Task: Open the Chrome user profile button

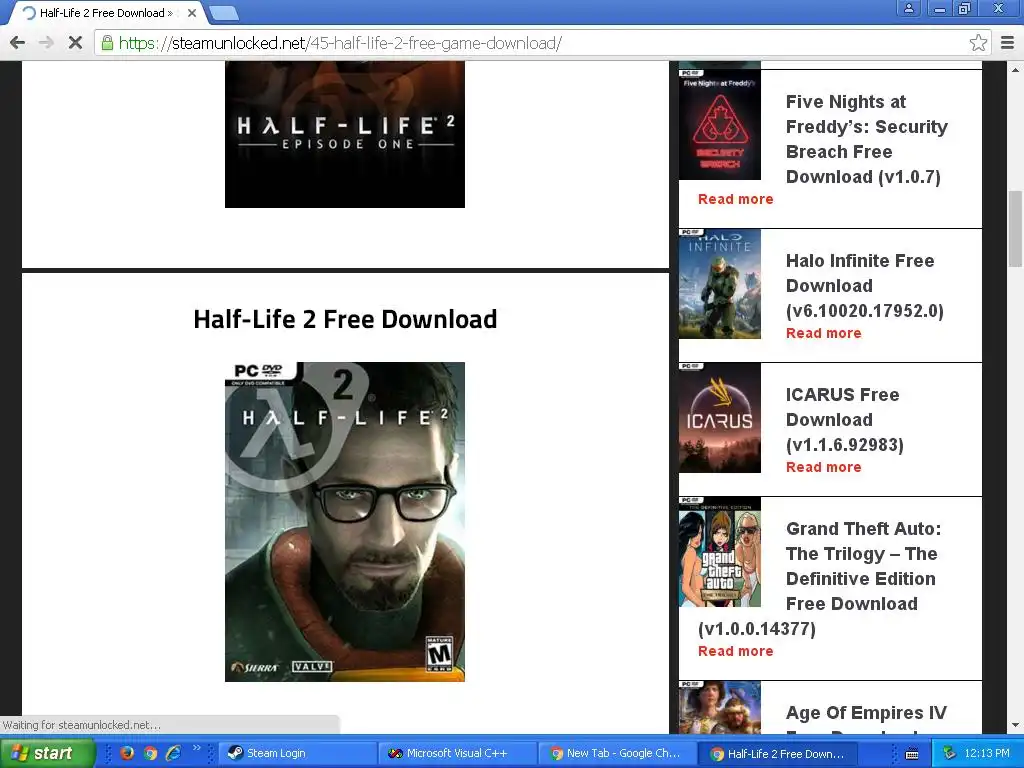Action: [908, 8]
